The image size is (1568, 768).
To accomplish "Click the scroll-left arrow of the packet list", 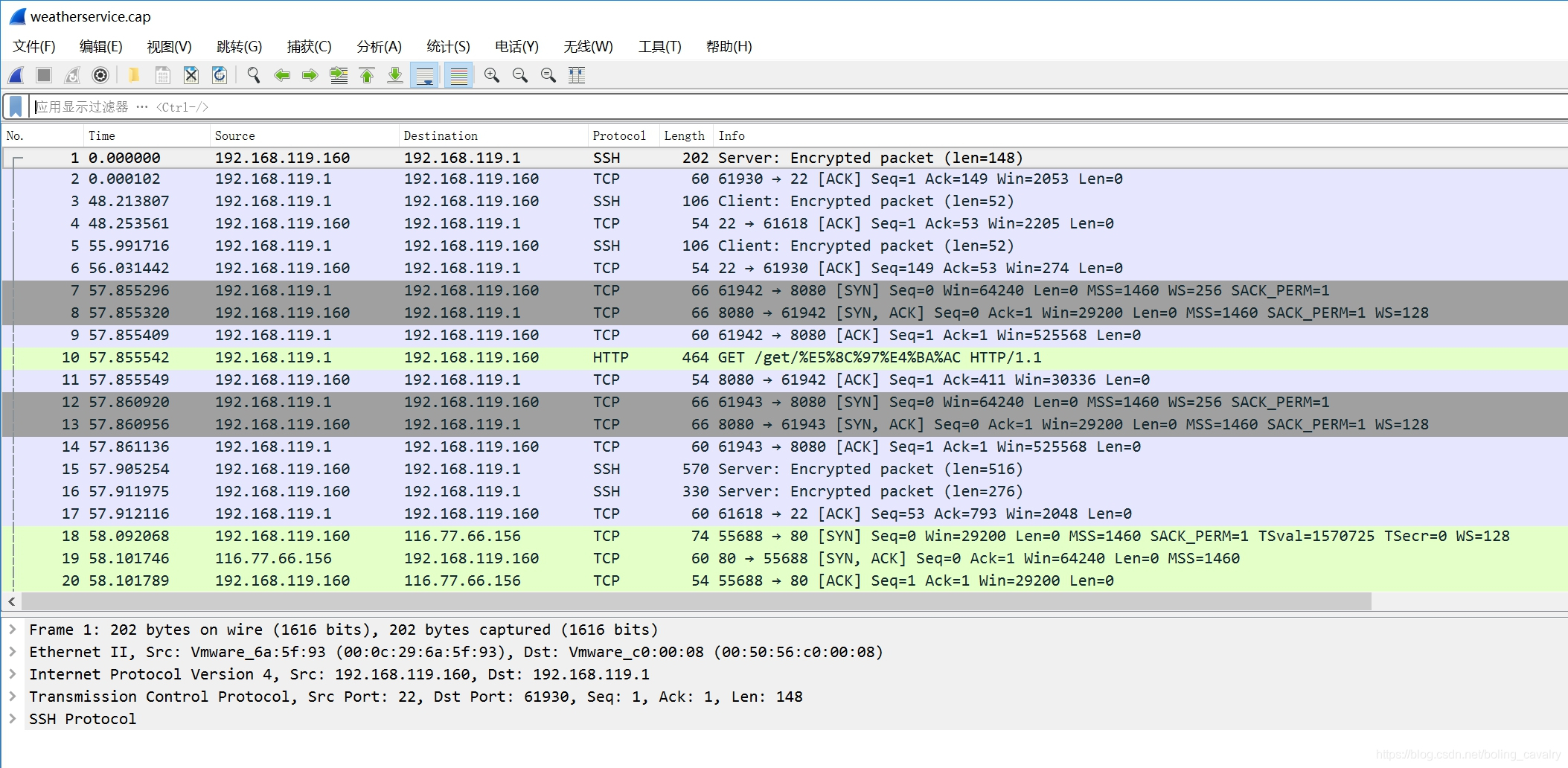I will [x=12, y=601].
